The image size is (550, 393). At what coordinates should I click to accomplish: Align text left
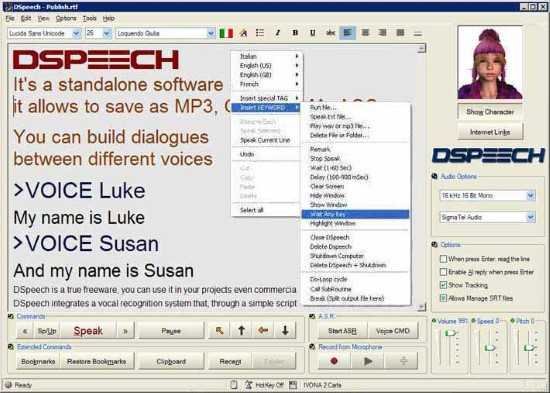click(x=348, y=33)
